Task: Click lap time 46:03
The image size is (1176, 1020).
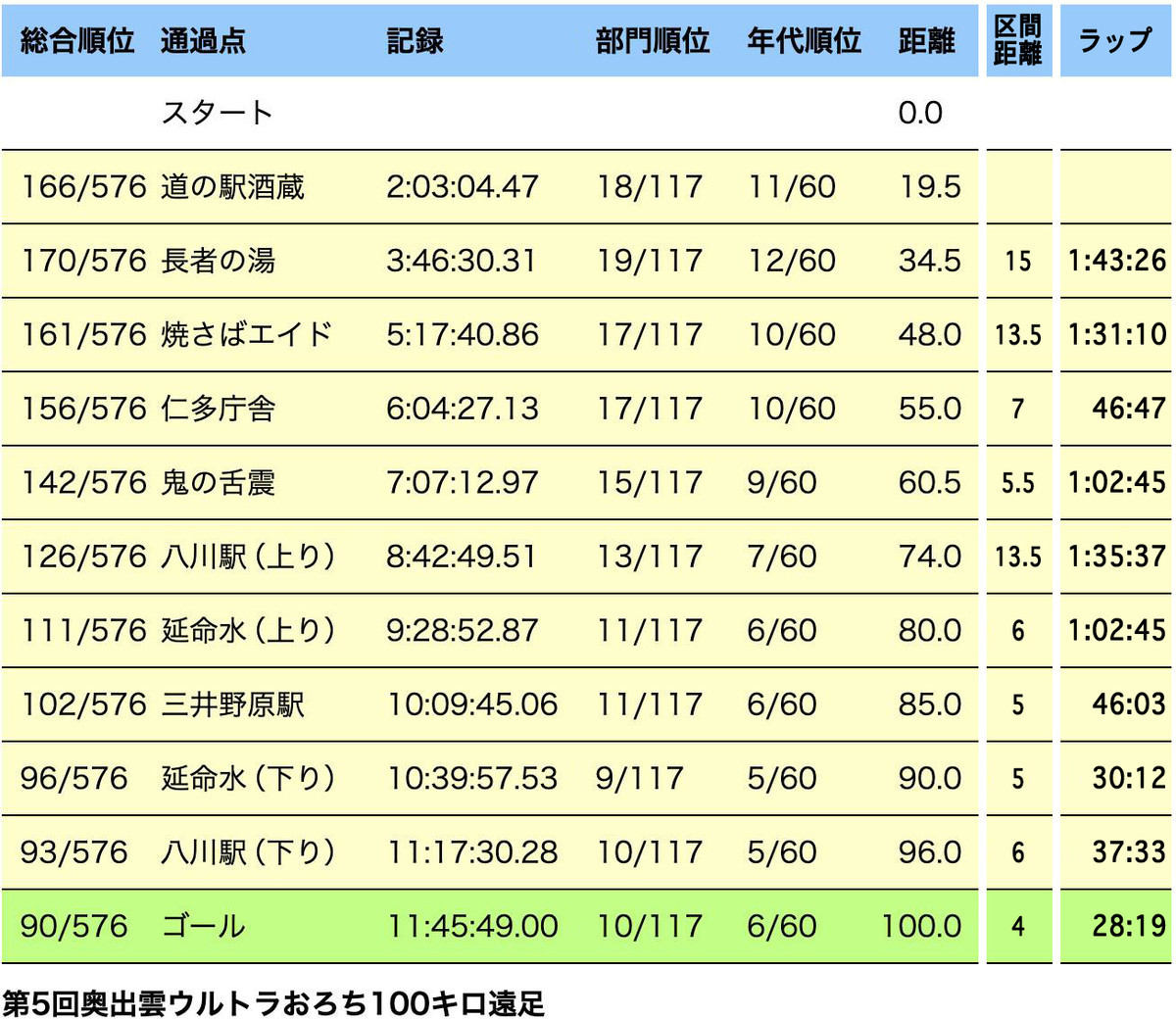Action: point(1129,704)
